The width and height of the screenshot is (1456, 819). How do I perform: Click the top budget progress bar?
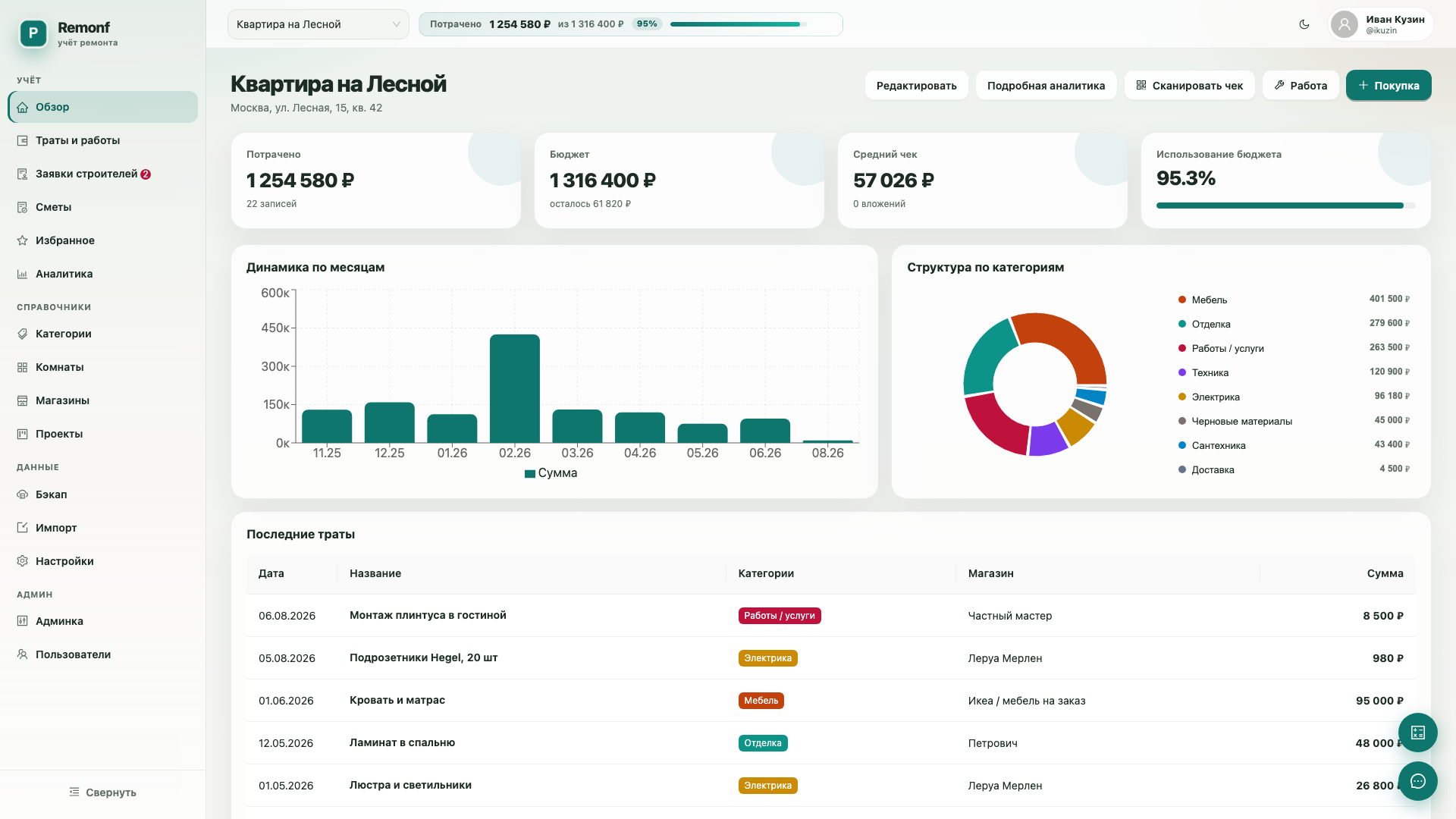(x=739, y=24)
